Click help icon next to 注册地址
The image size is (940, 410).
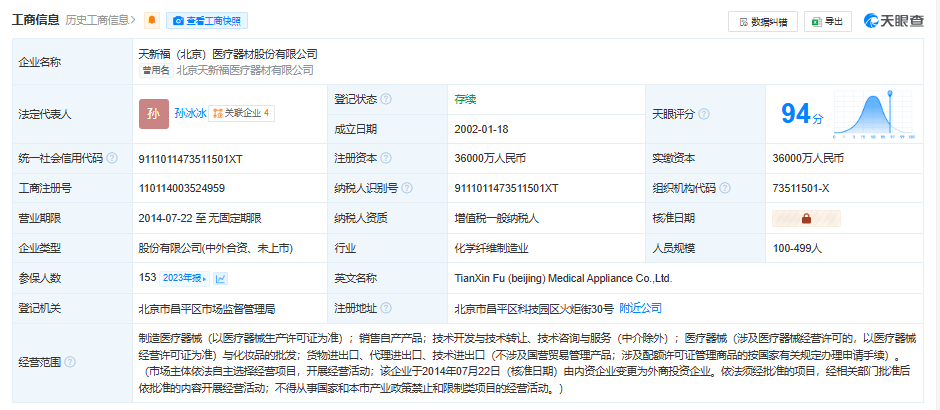(386, 308)
